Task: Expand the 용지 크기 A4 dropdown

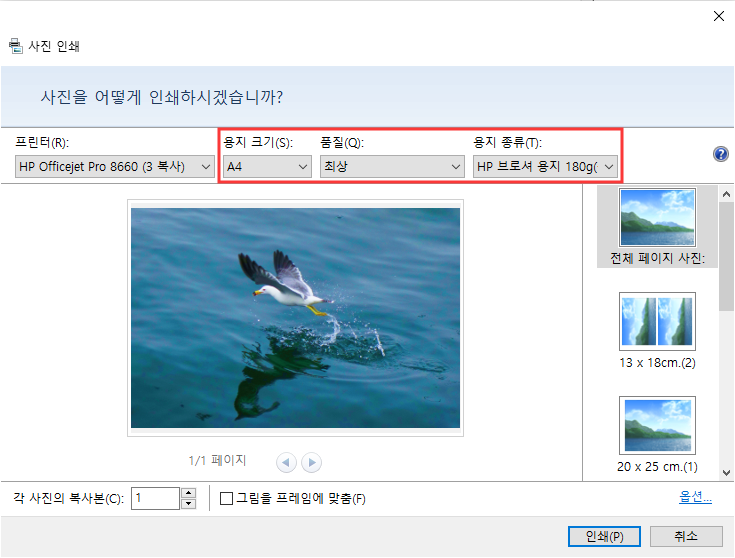Action: (x=267, y=167)
